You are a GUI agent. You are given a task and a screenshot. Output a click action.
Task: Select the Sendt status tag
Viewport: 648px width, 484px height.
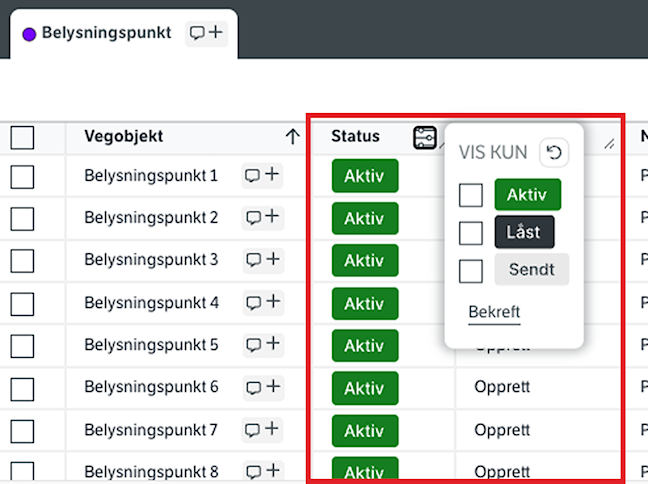(x=531, y=270)
